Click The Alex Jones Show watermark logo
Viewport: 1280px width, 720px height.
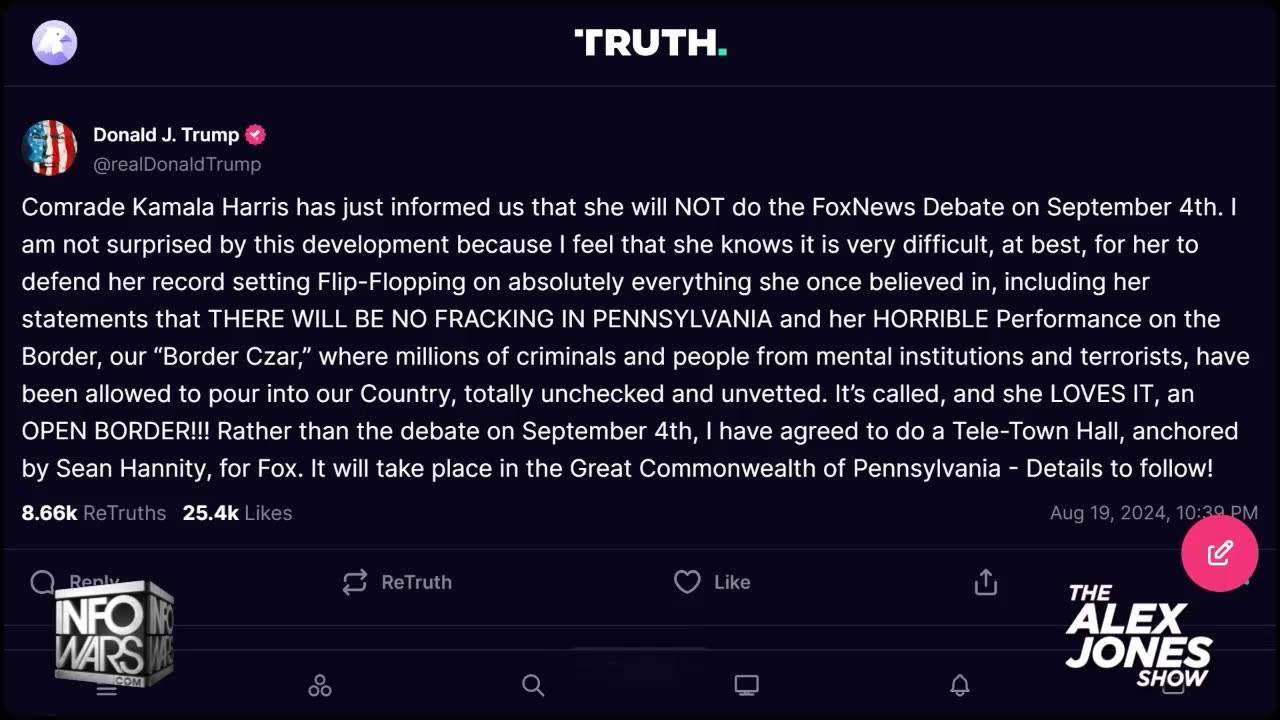pyautogui.click(x=1139, y=635)
